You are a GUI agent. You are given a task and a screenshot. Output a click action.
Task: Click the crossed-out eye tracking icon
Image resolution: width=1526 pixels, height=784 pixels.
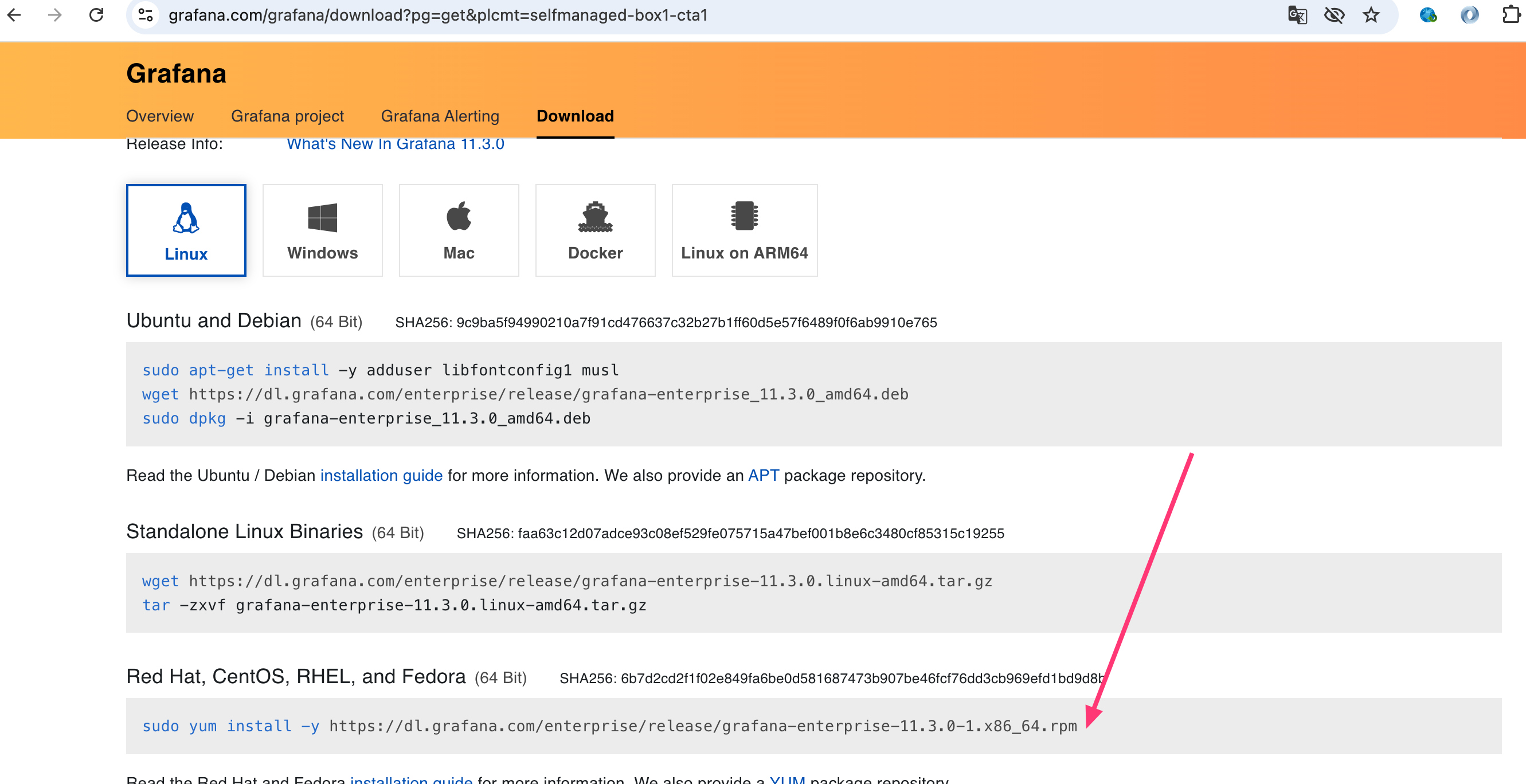1334,15
